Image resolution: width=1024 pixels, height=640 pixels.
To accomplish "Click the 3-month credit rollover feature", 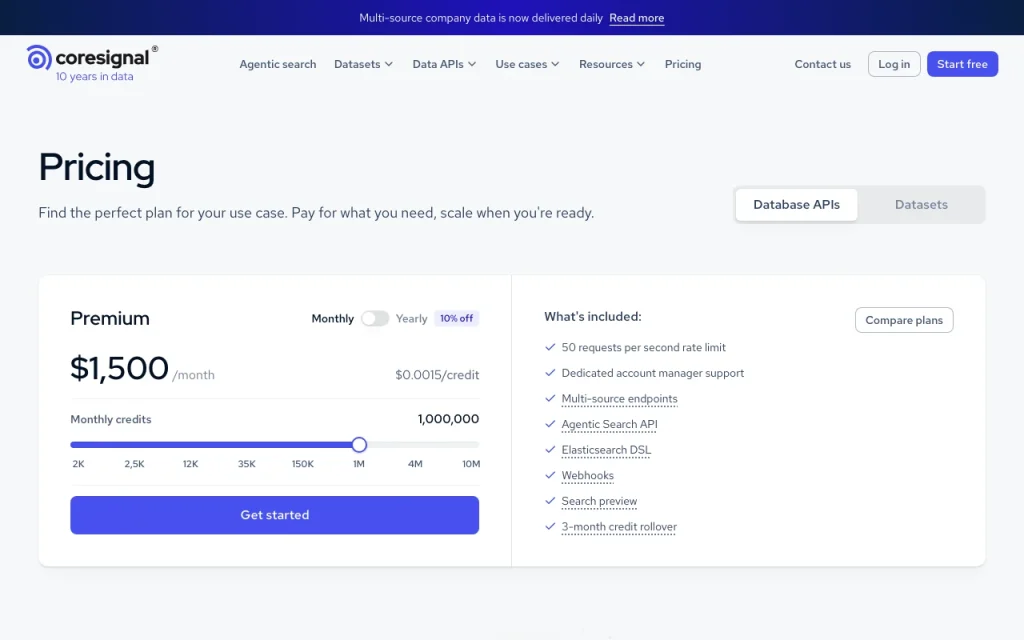I will (619, 526).
